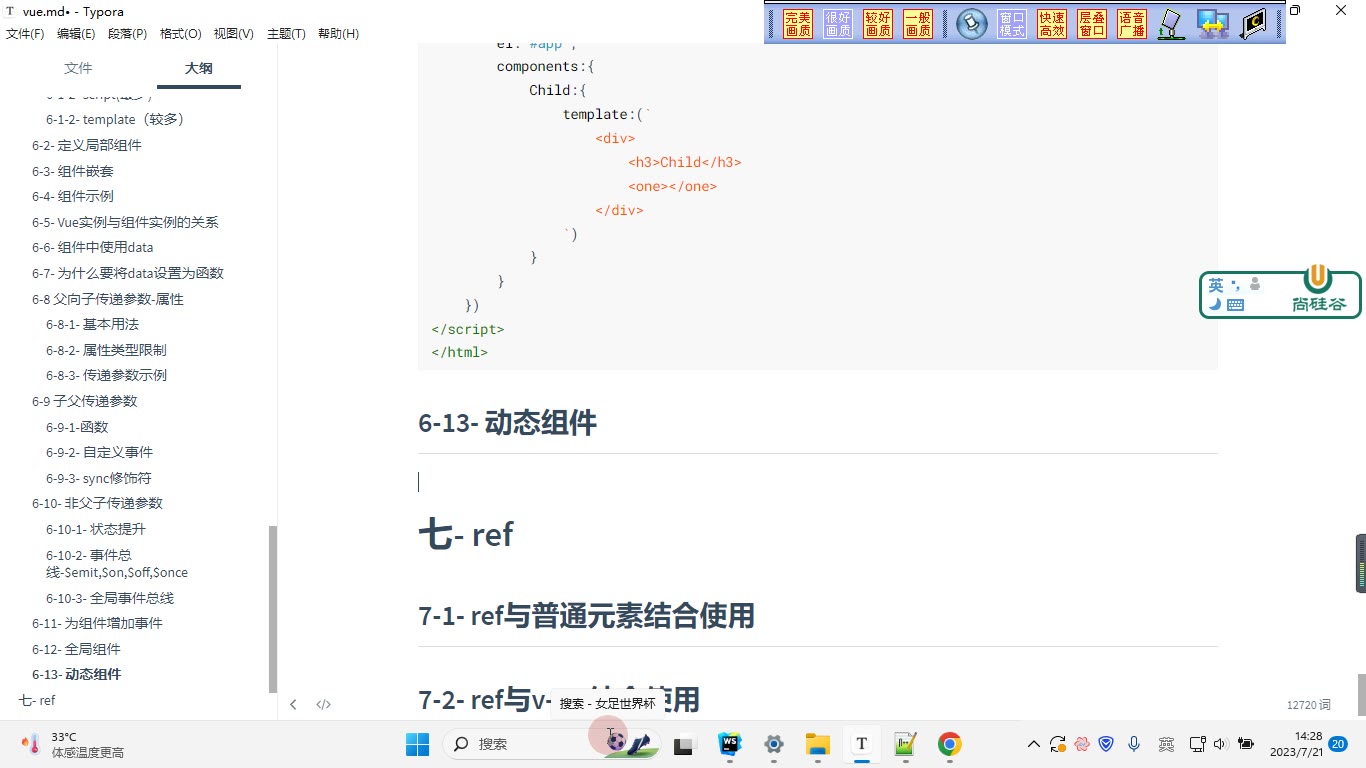Click the 语音广播 voice broadcast button
Viewport: 1366px width, 768px height.
click(1132, 24)
